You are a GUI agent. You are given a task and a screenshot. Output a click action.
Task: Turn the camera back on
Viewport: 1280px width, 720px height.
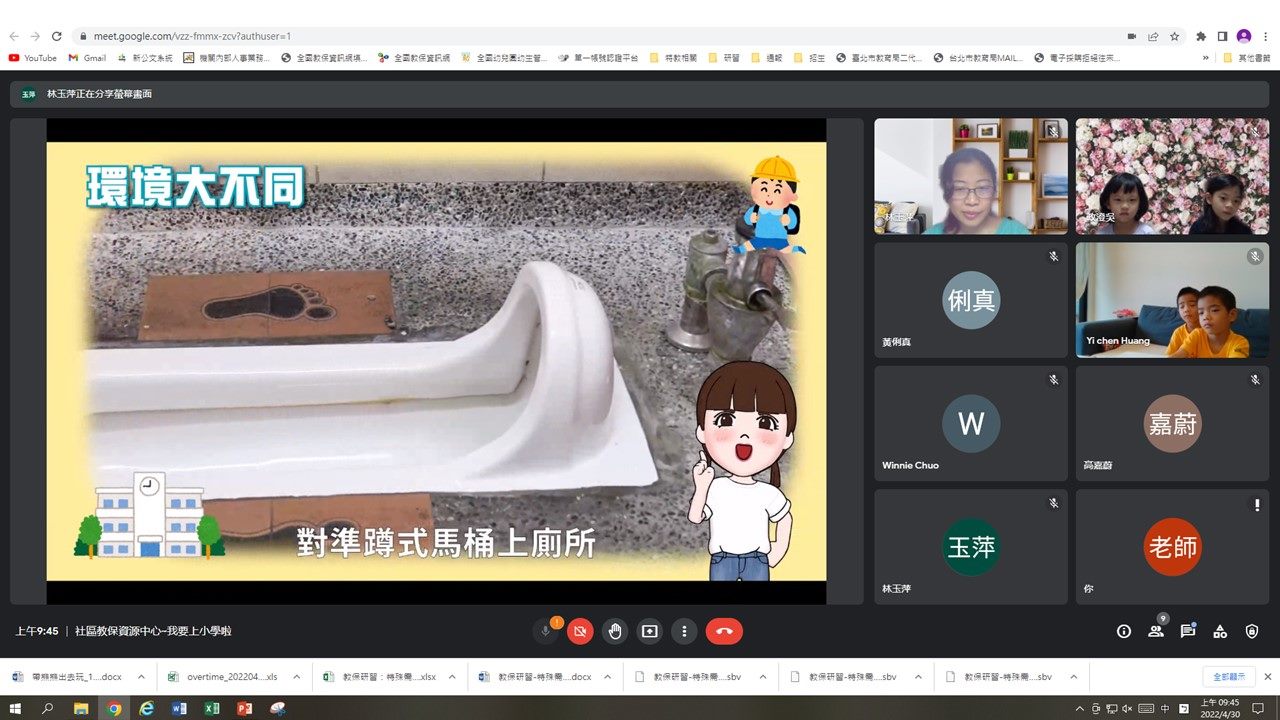pyautogui.click(x=580, y=631)
